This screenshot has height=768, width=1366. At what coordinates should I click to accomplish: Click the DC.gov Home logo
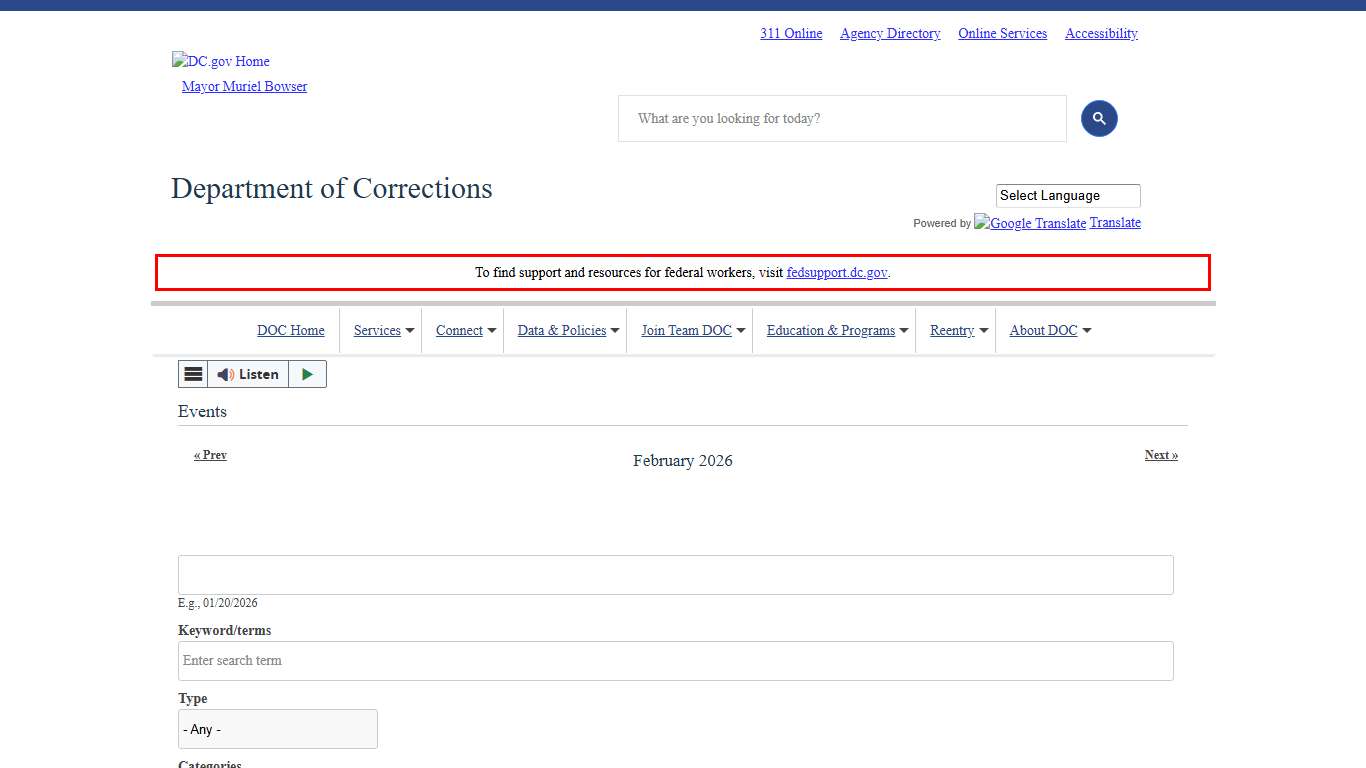pos(221,61)
